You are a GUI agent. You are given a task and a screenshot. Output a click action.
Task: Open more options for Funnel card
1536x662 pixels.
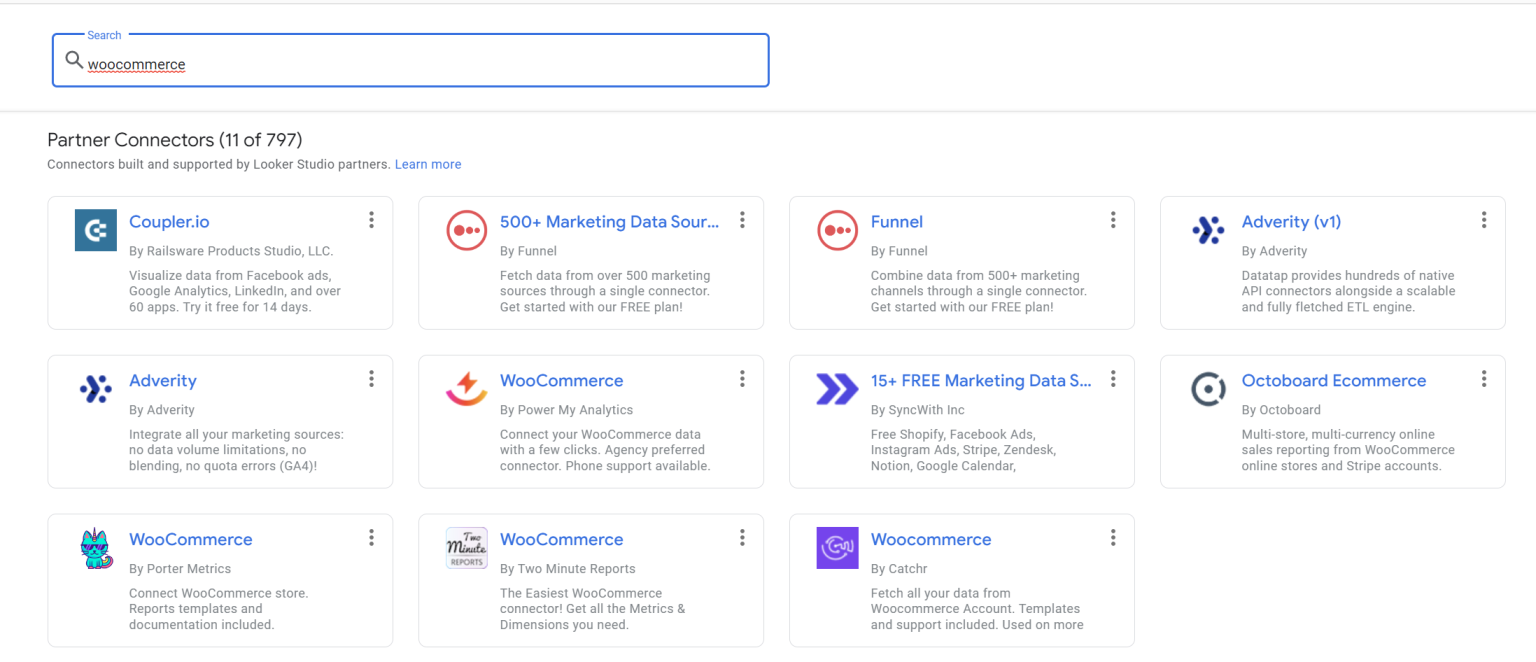pos(1113,220)
